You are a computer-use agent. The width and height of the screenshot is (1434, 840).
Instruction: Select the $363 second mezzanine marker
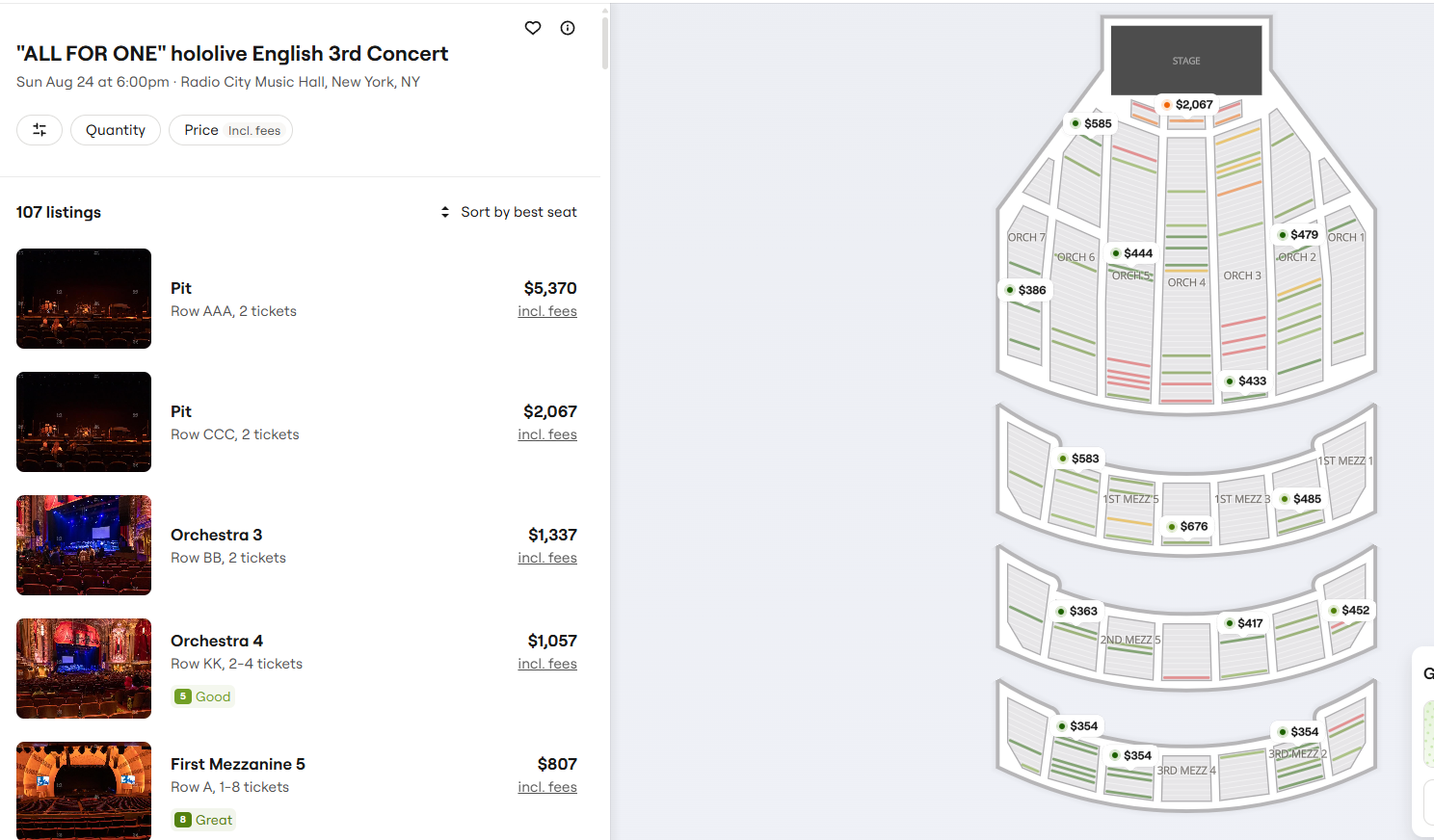click(1077, 611)
